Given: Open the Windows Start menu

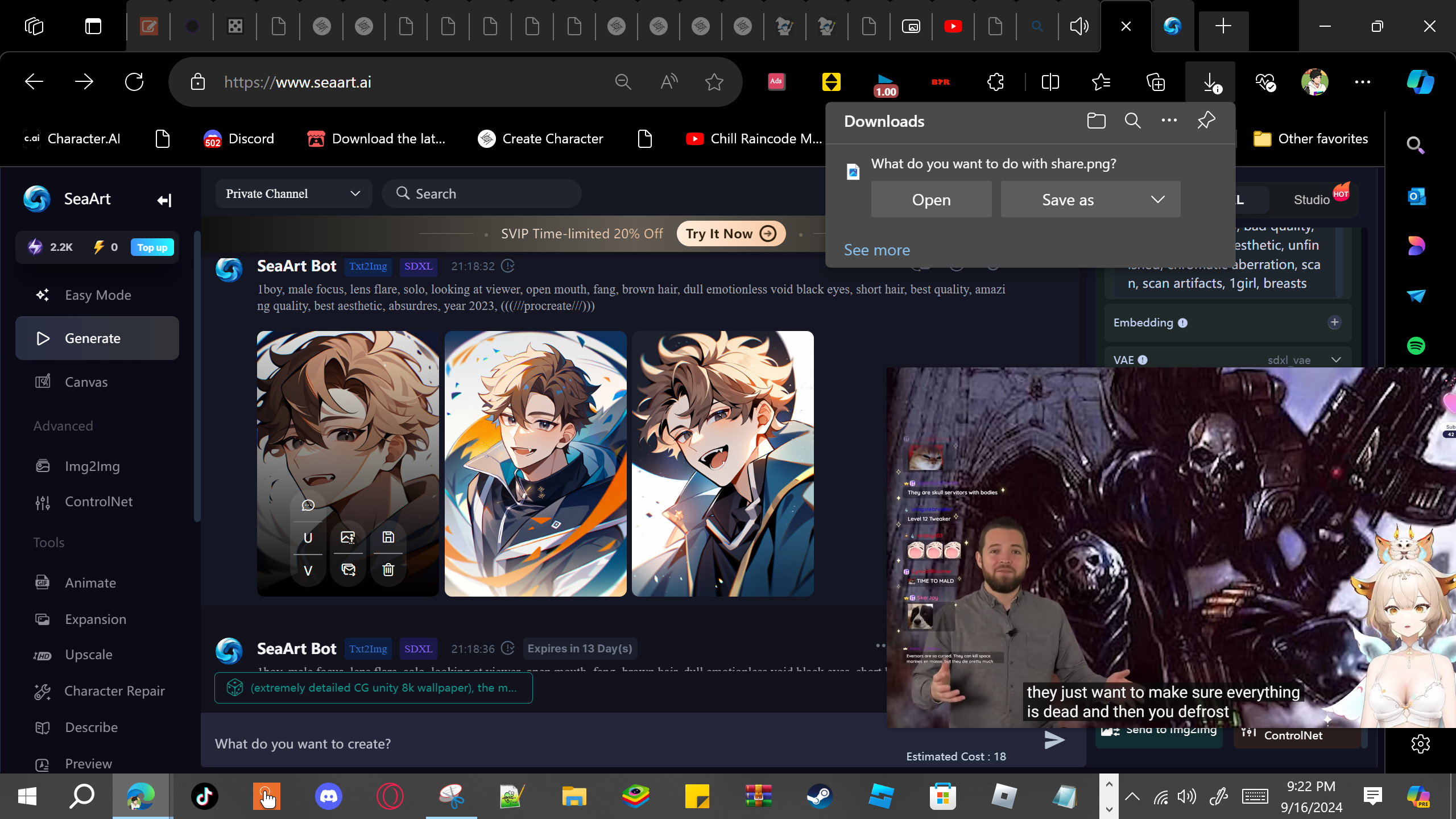Looking at the screenshot, I should click(x=27, y=796).
